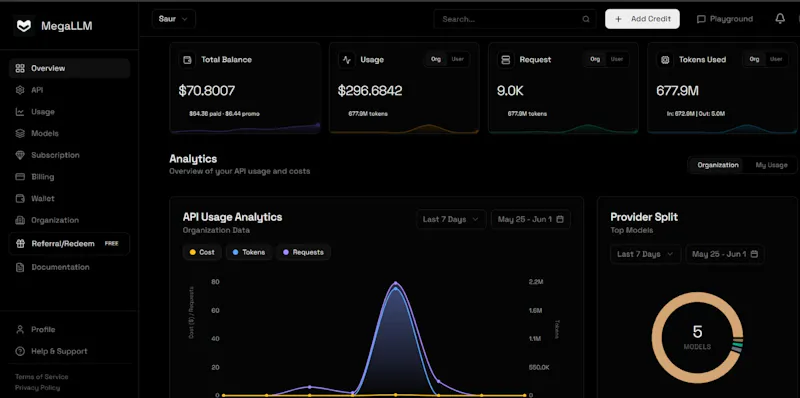Open Last 7 Days dropdown in API Usage Analytics
Viewport: 800px width, 398px height.
[x=451, y=219]
